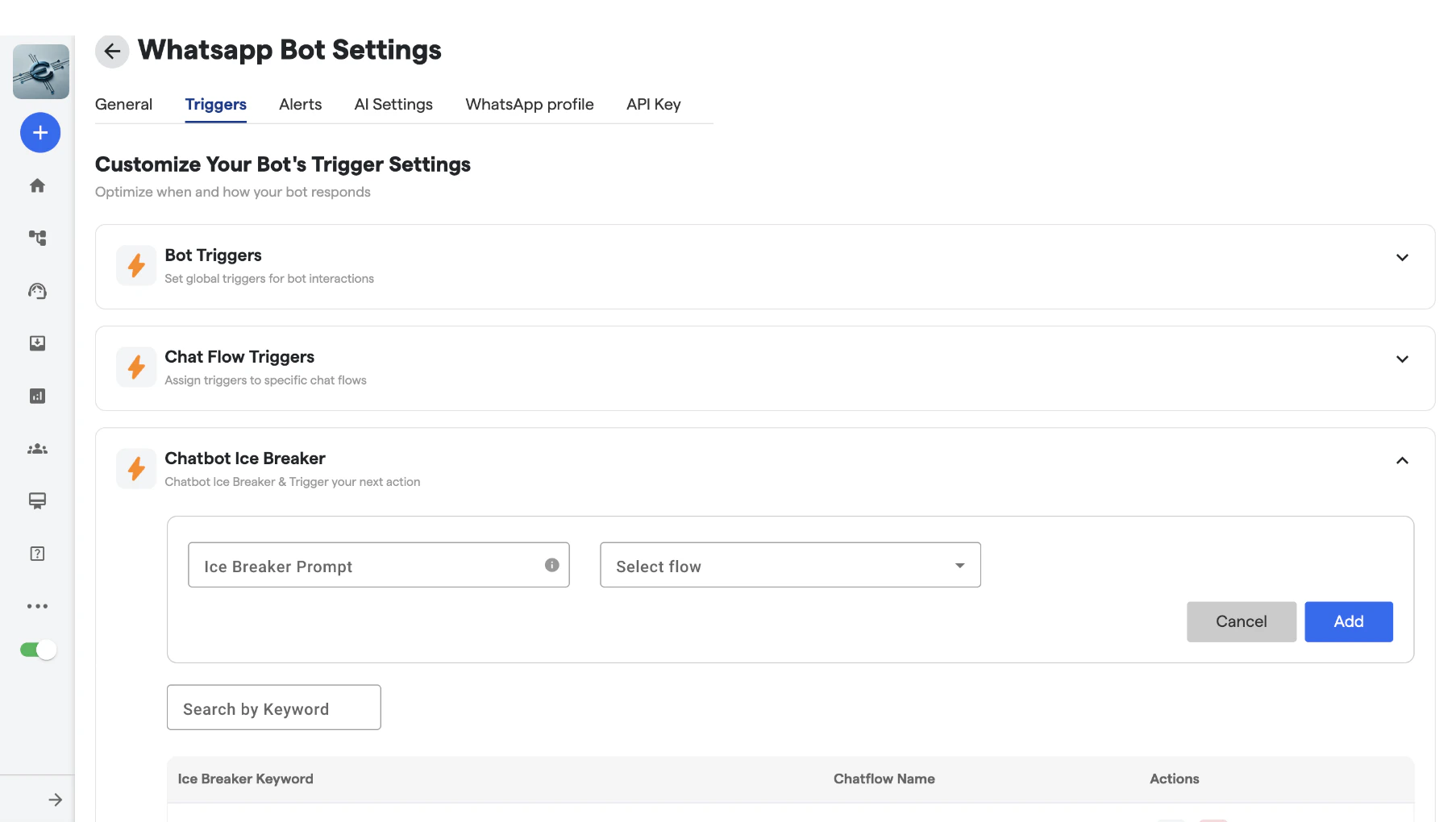Screen dimensions: 1456x822
Task: Click the blue Add button
Action: 1349,622
